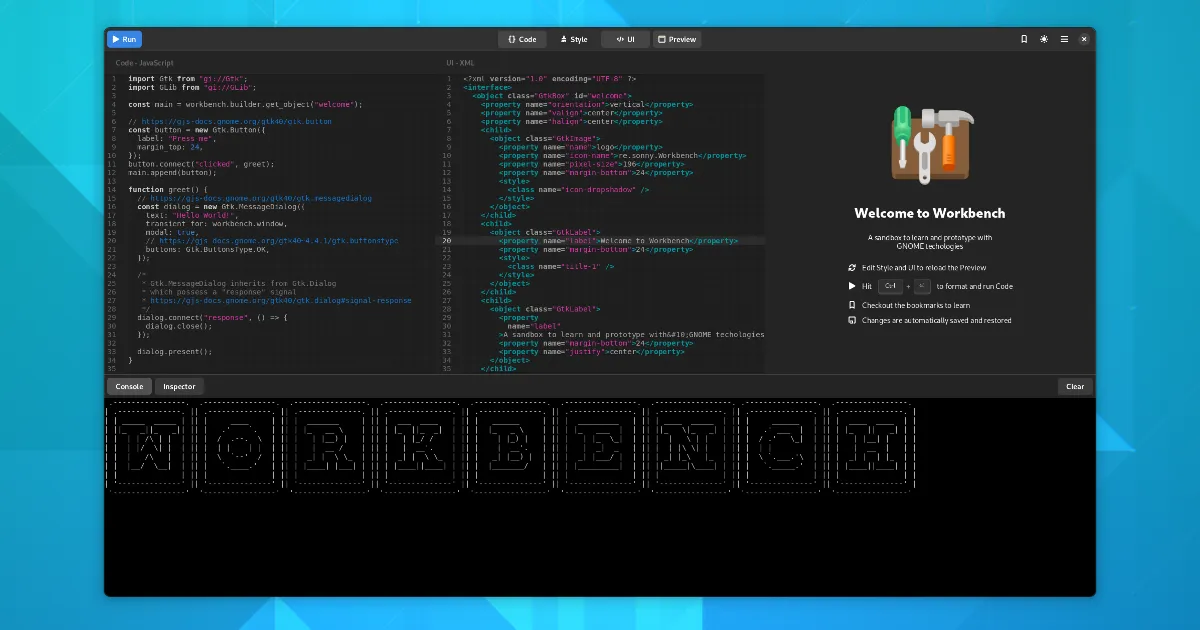Clear the console output
Image resolution: width=1200 pixels, height=630 pixels.
coord(1075,386)
